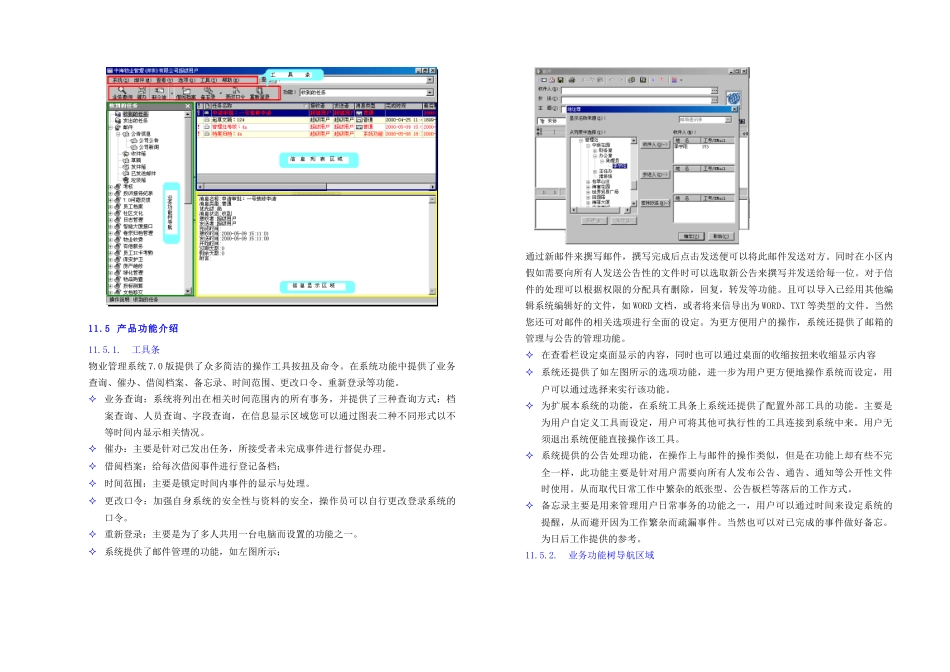Open the 帮助 menu

pyautogui.click(x=230, y=80)
